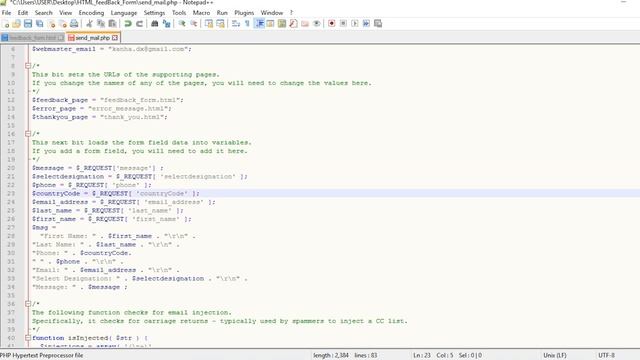
Task: Toggle show all characters pilcrow icon
Action: (247, 24)
